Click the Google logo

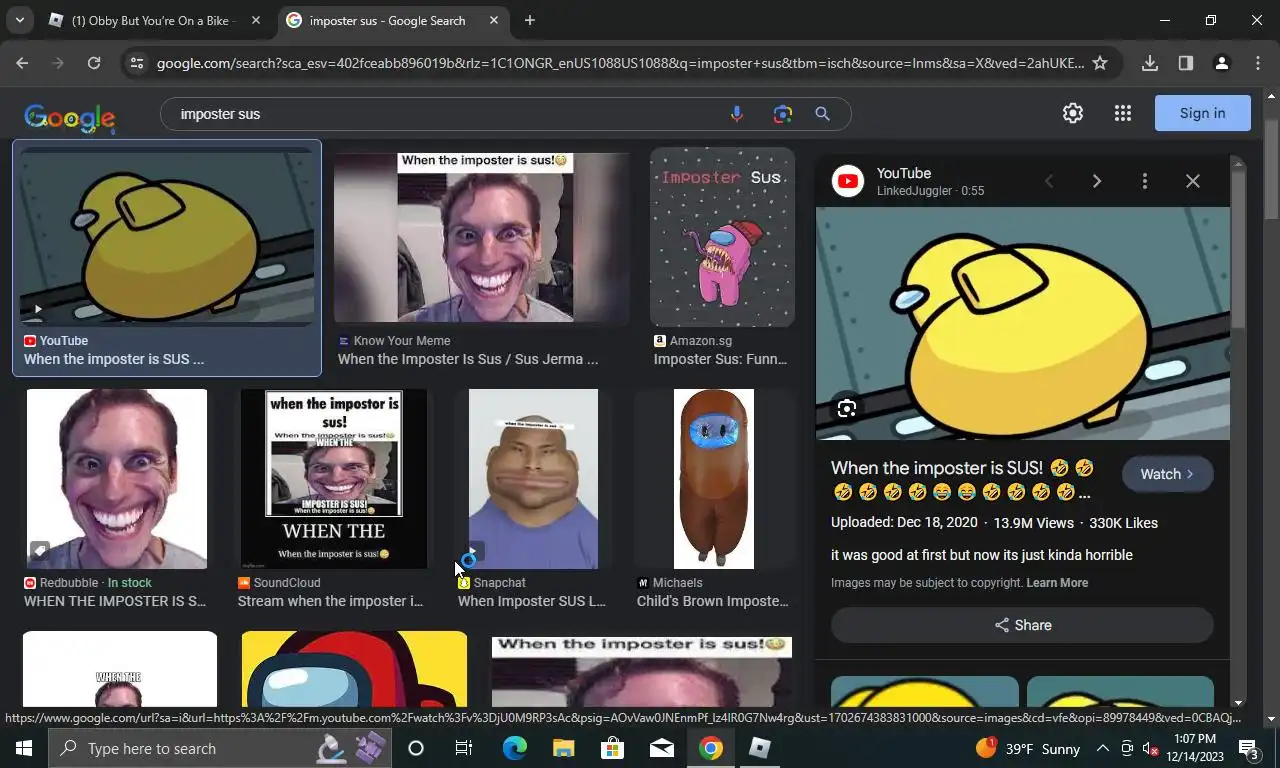tap(70, 118)
